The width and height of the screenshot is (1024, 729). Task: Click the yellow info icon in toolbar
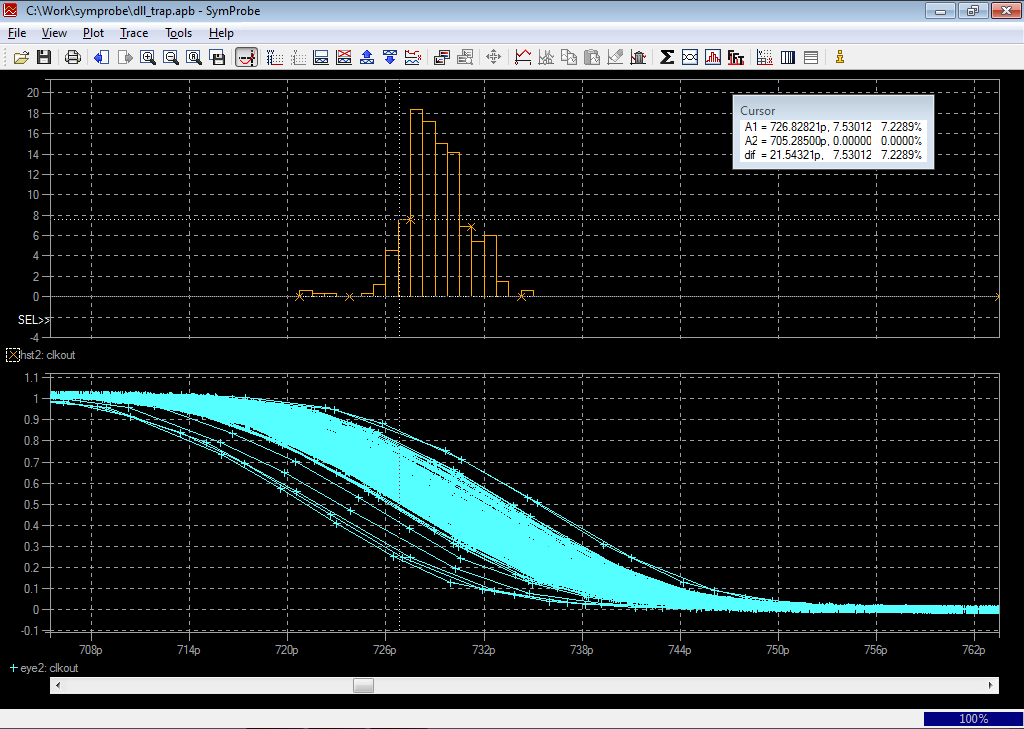click(x=839, y=57)
